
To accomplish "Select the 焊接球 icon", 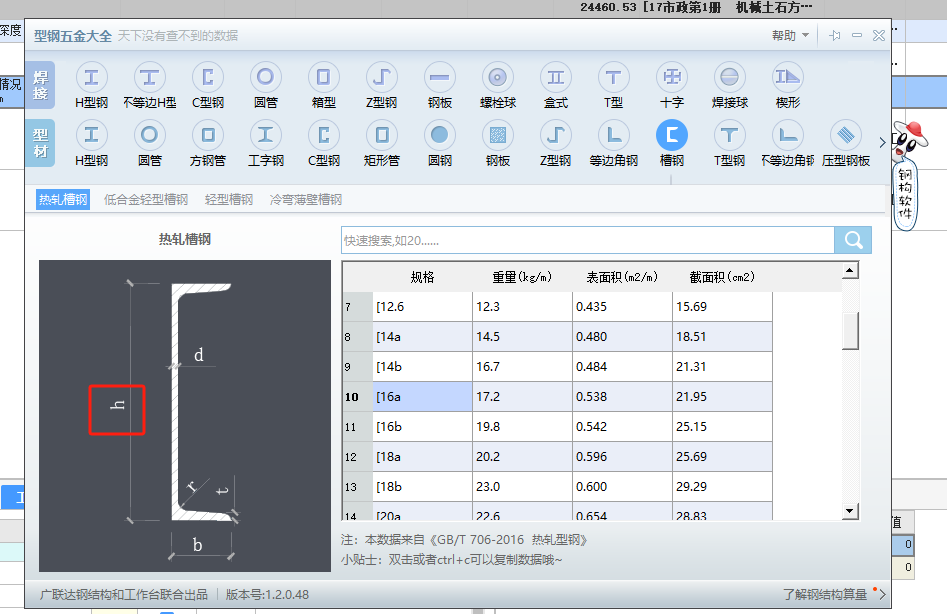I will tap(730, 77).
